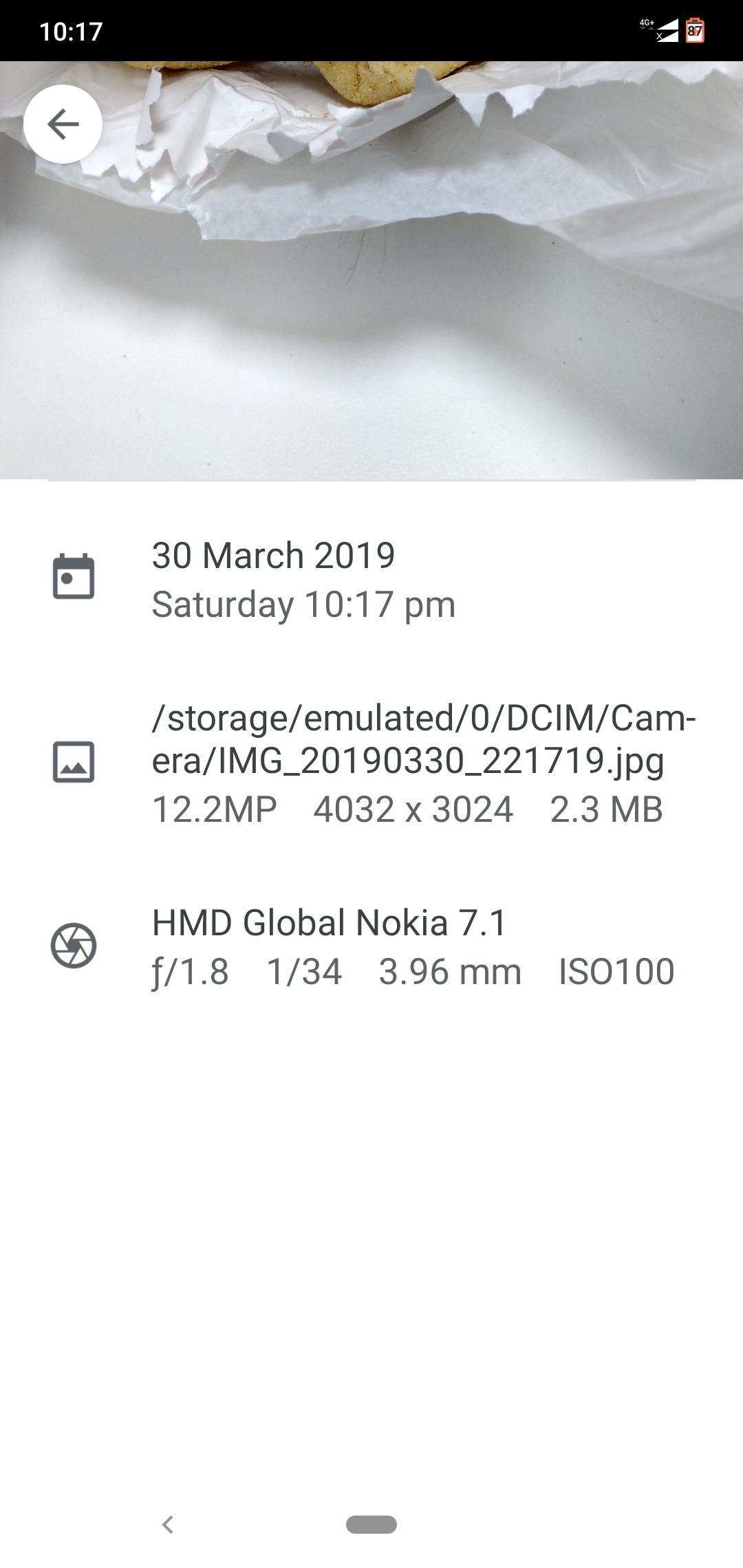
Task: Select the date 30 March 2019
Action: [x=273, y=555]
